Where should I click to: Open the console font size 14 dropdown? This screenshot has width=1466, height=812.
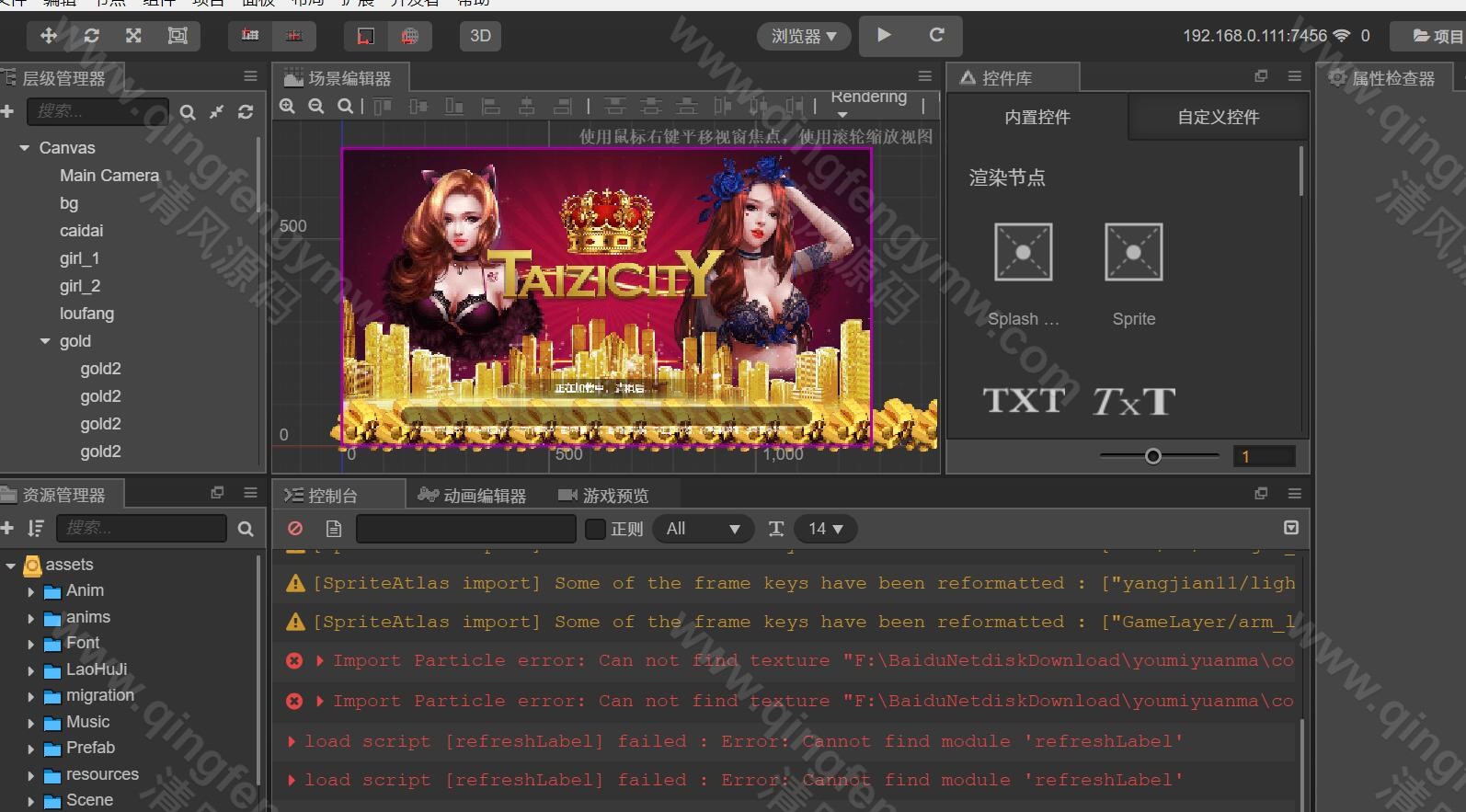click(x=825, y=529)
